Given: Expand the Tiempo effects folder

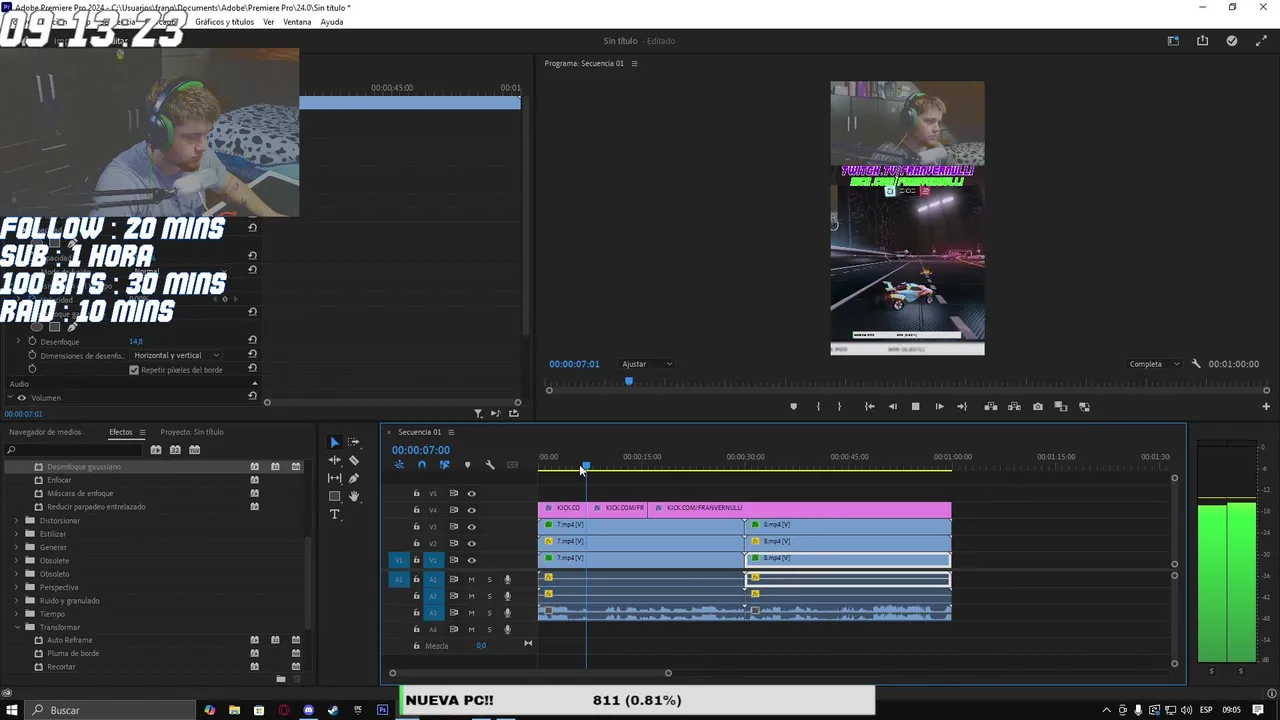Looking at the screenshot, I should (17, 614).
